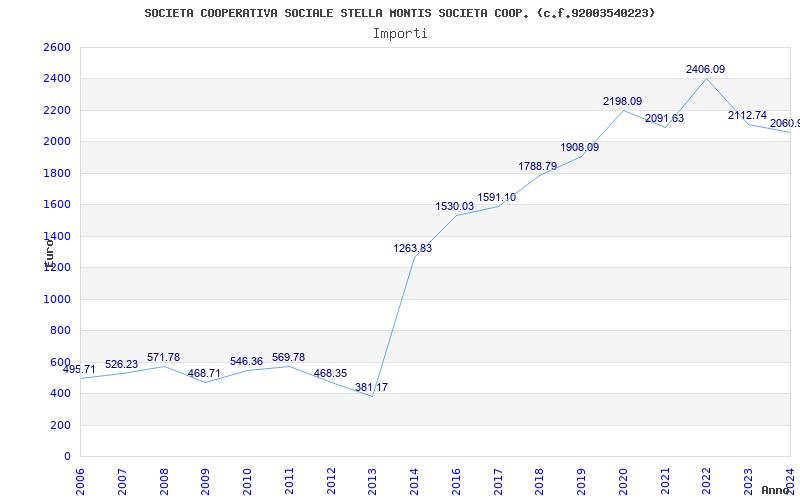Click the x-axis year 2006
The height and width of the screenshot is (500, 800).
(x=80, y=482)
